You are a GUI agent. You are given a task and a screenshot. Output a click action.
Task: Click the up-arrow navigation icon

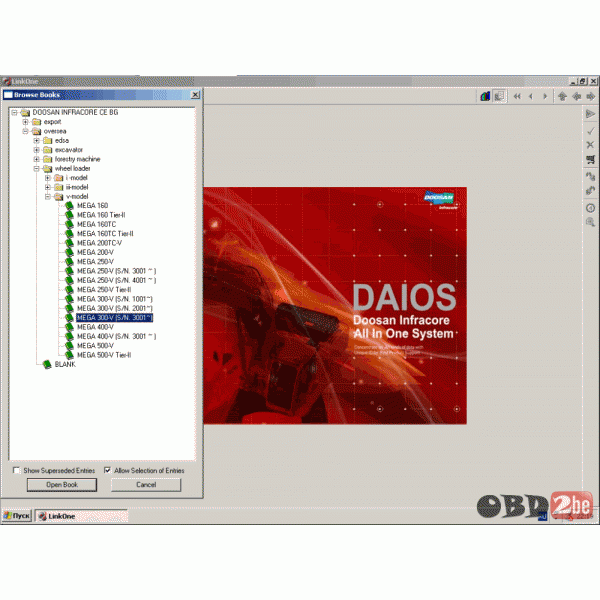(x=562, y=96)
